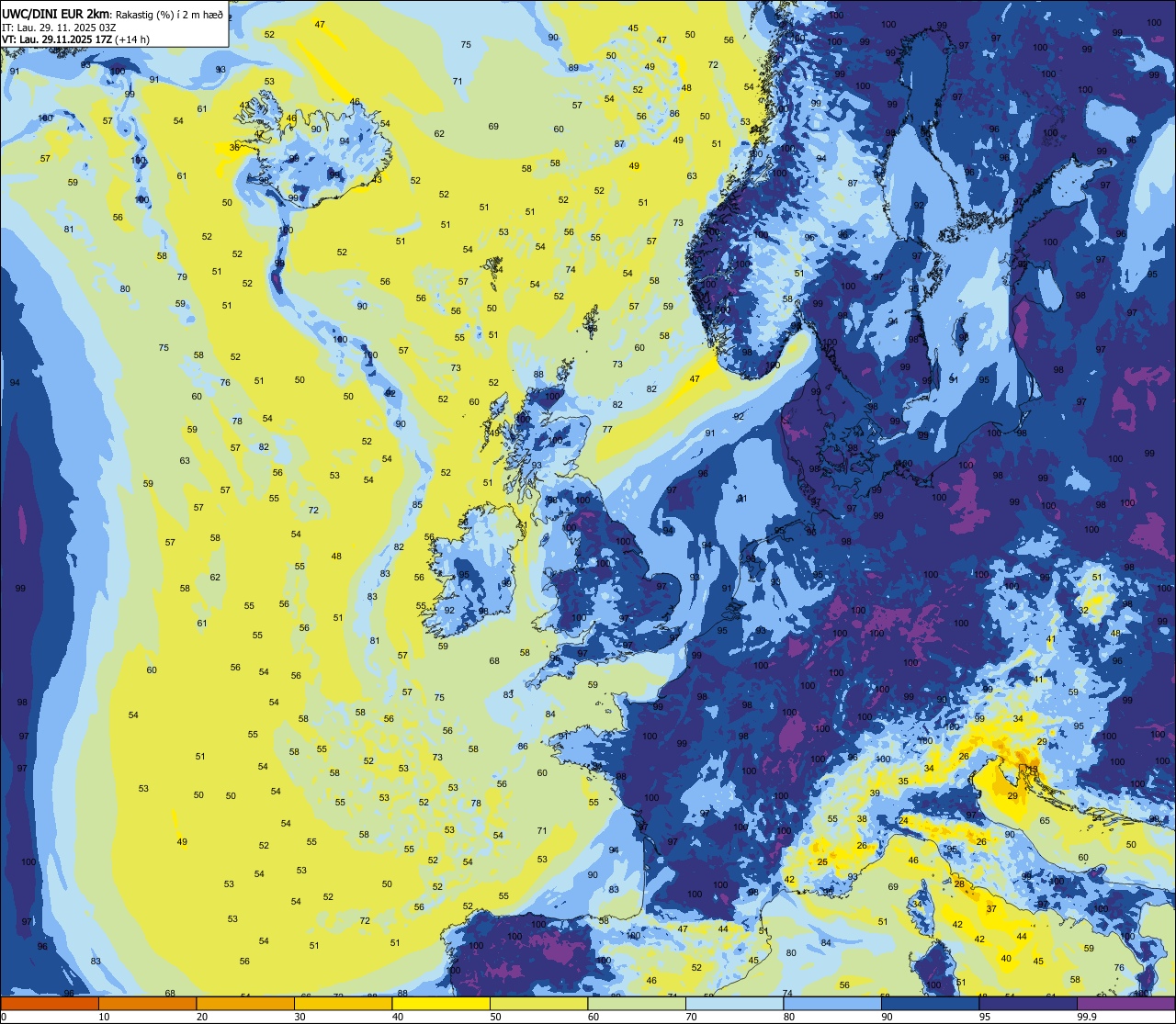
Task: Click the 60–70 light green legend swatch
Action: click(x=637, y=1003)
